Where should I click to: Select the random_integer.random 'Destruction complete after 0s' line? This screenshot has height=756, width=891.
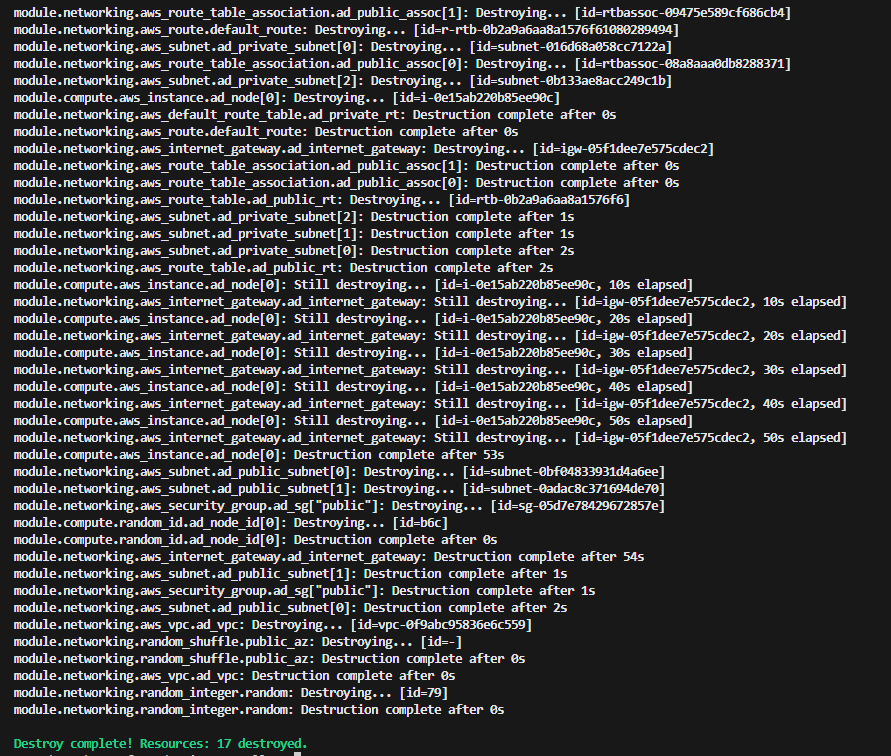[259, 711]
